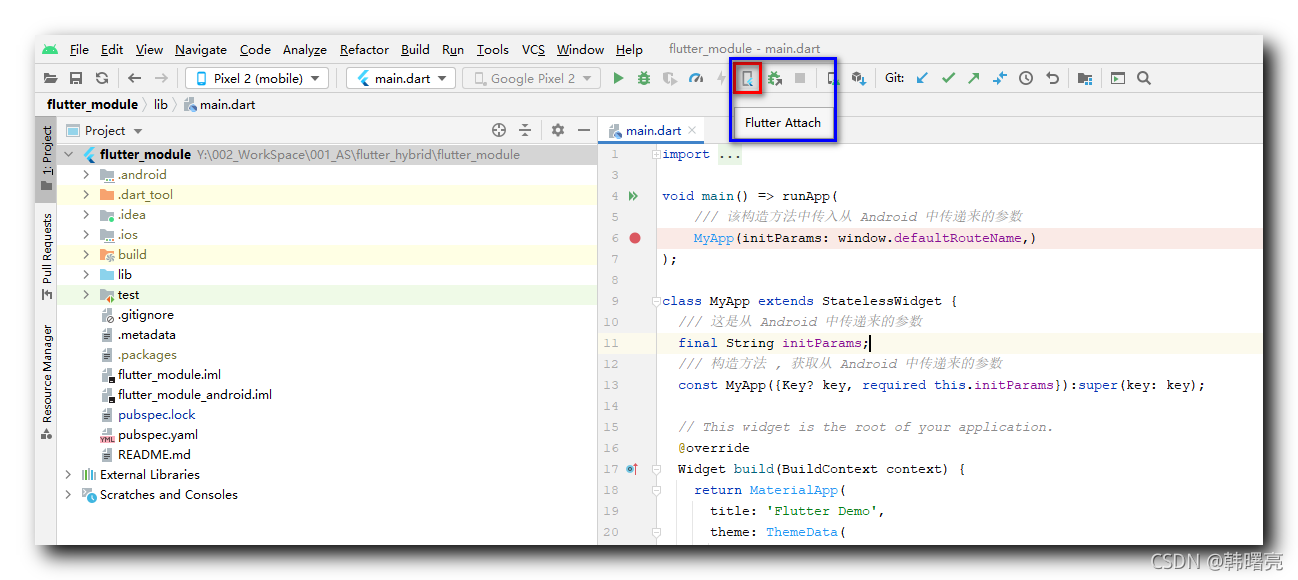Image resolution: width=1298 pixels, height=580 pixels.
Task: Start debugging with the green bug icon
Action: [x=644, y=78]
